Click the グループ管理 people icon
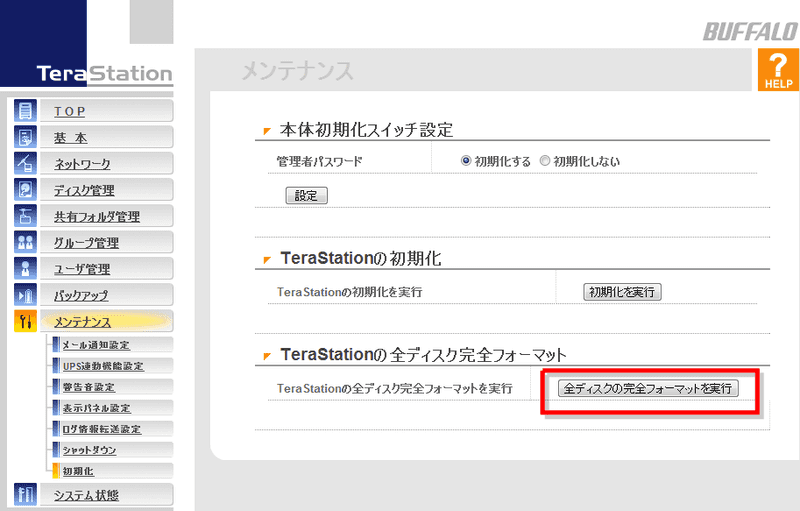This screenshot has height=511, width=800. (x=25, y=242)
